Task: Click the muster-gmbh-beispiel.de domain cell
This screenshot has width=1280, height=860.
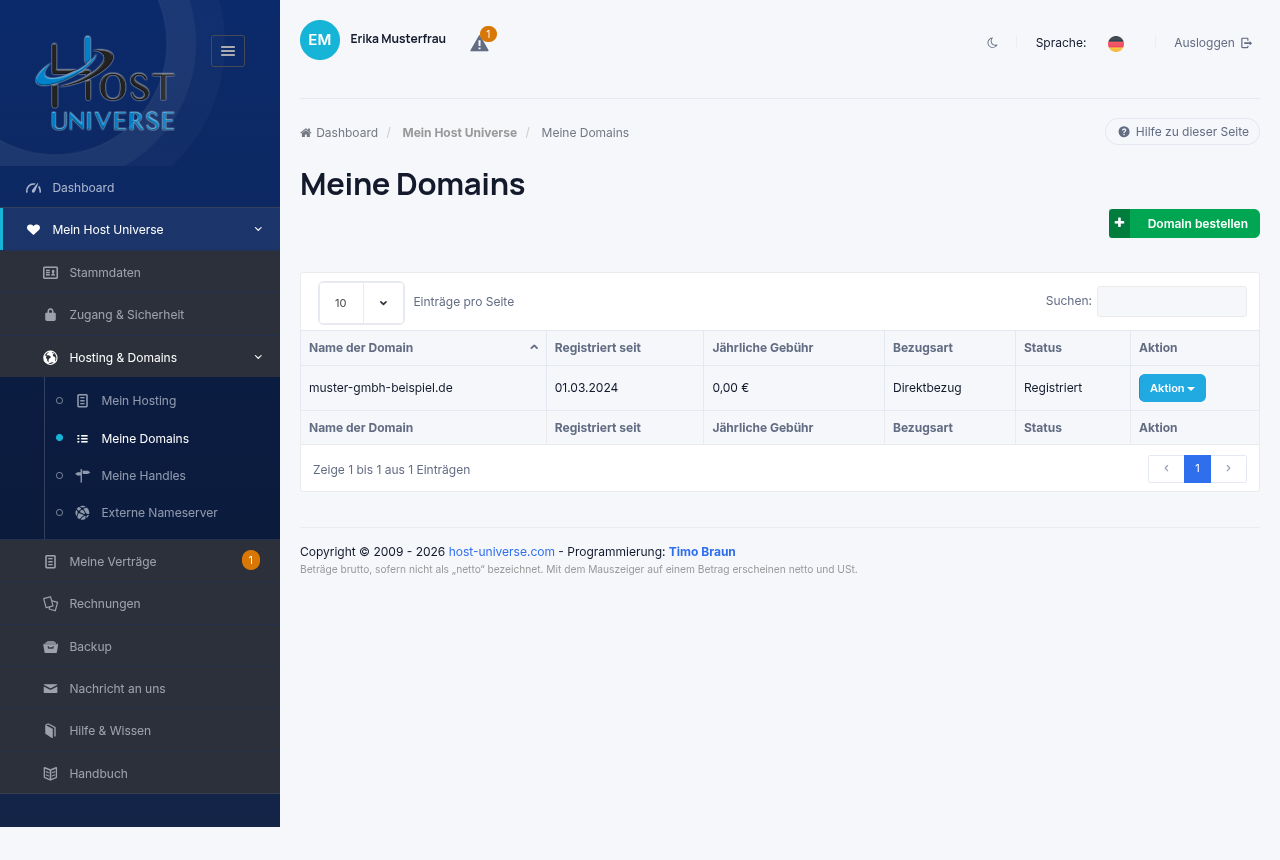Action: (x=423, y=388)
